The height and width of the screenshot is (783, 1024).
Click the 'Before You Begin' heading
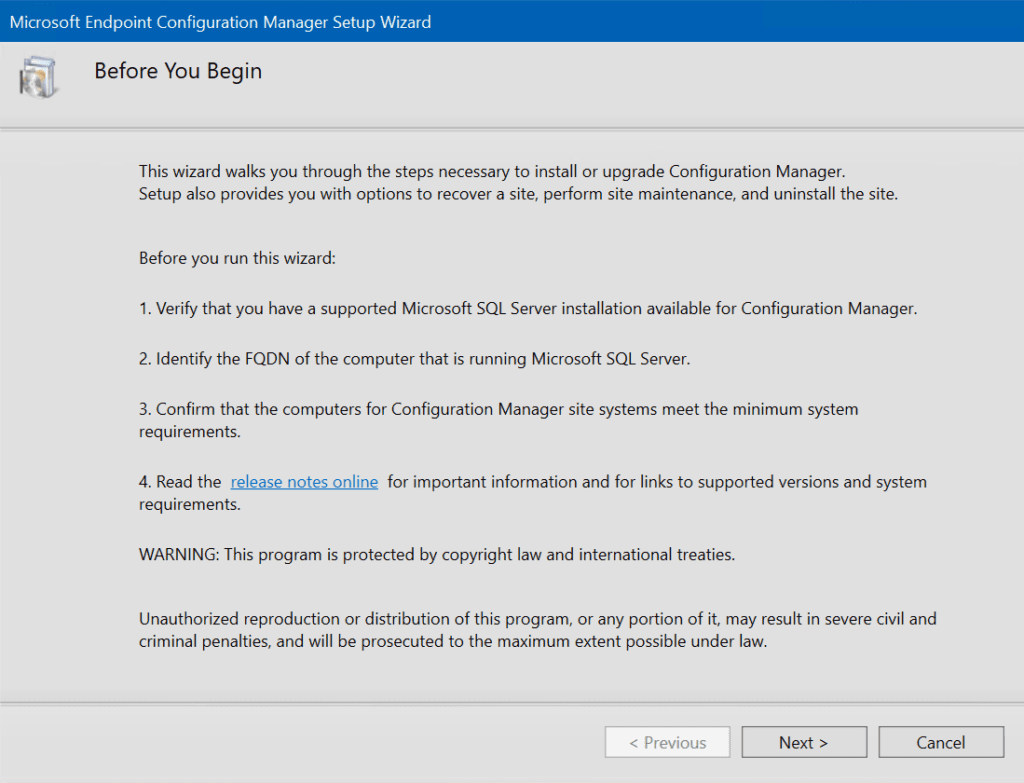pos(178,71)
